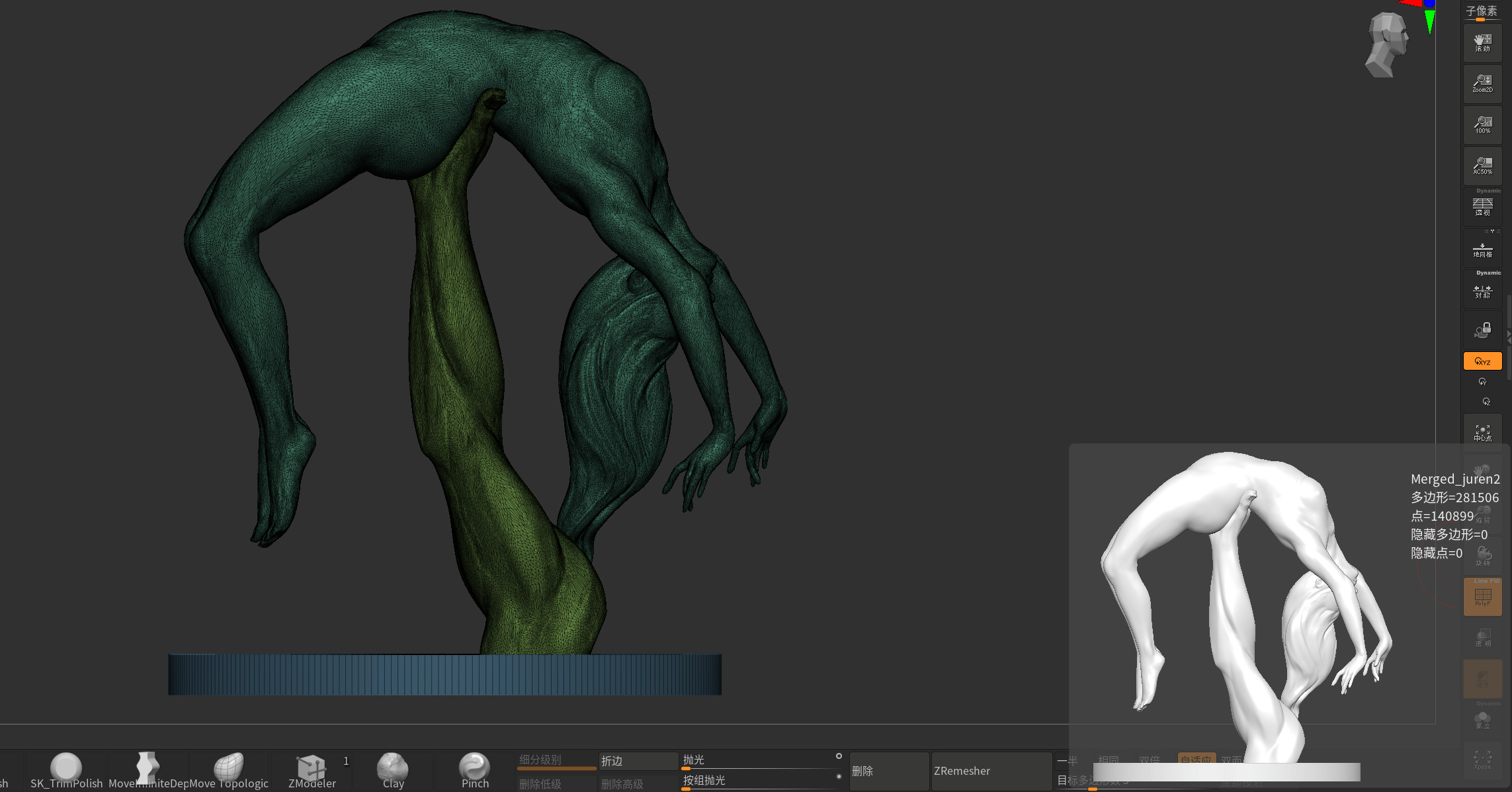Set canvas to 100% actual size
Image resolution: width=1512 pixels, height=792 pixels.
[x=1482, y=125]
